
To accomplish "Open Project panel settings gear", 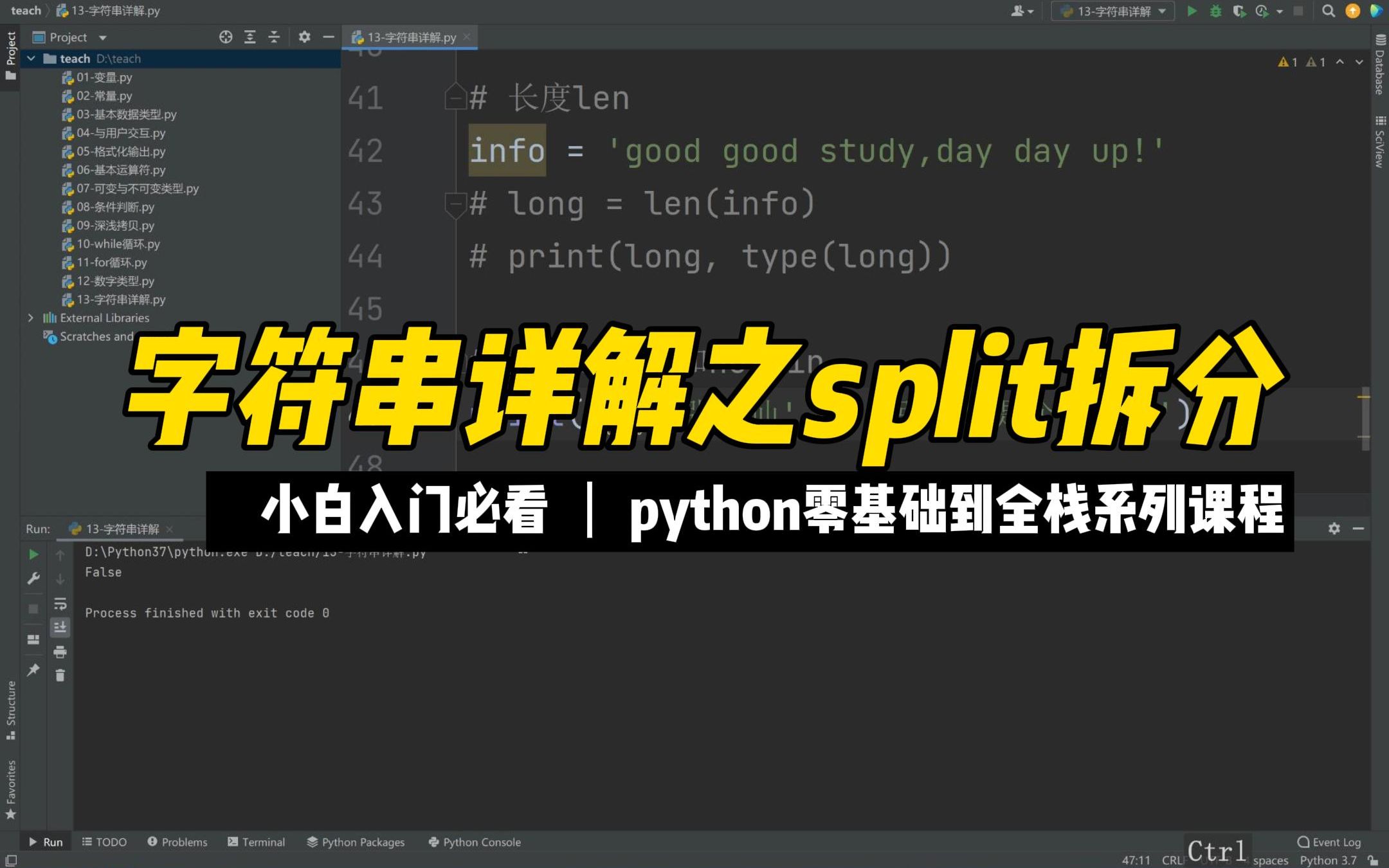I will point(304,37).
